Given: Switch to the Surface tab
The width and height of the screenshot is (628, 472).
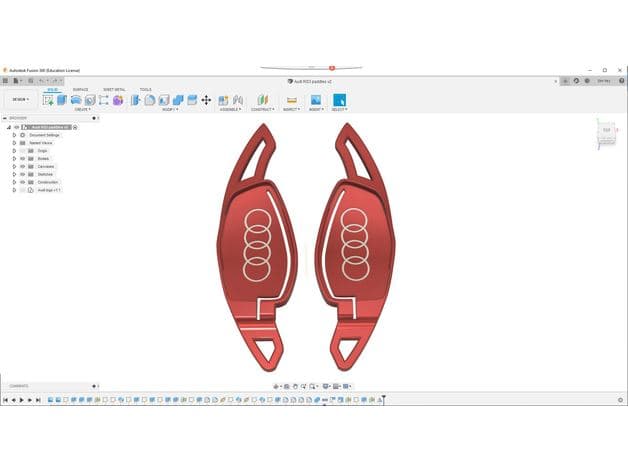Looking at the screenshot, I should (80, 89).
